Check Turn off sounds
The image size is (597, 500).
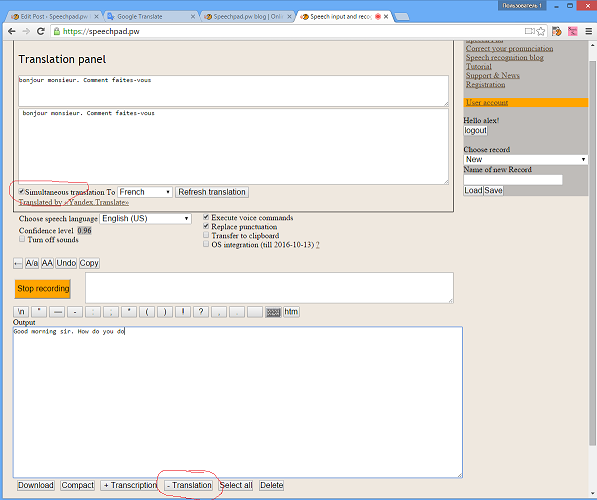point(22,239)
